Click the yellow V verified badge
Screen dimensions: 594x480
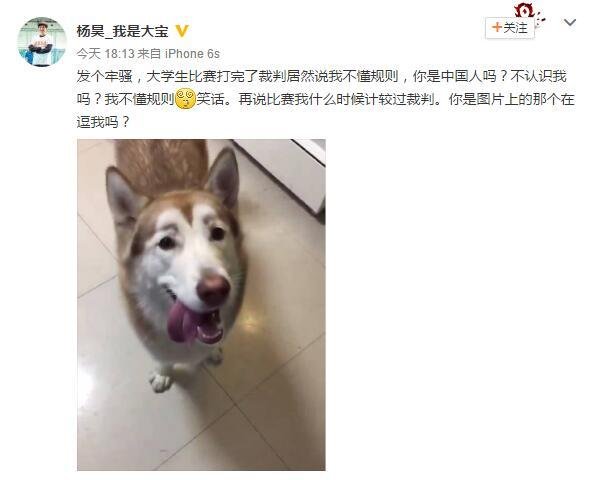click(x=182, y=31)
